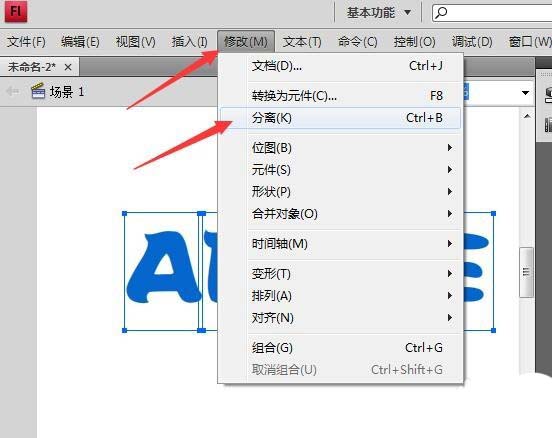This screenshot has height=438, width=552.
Task: Open the 编辑(E) menu
Action: [x=80, y=42]
